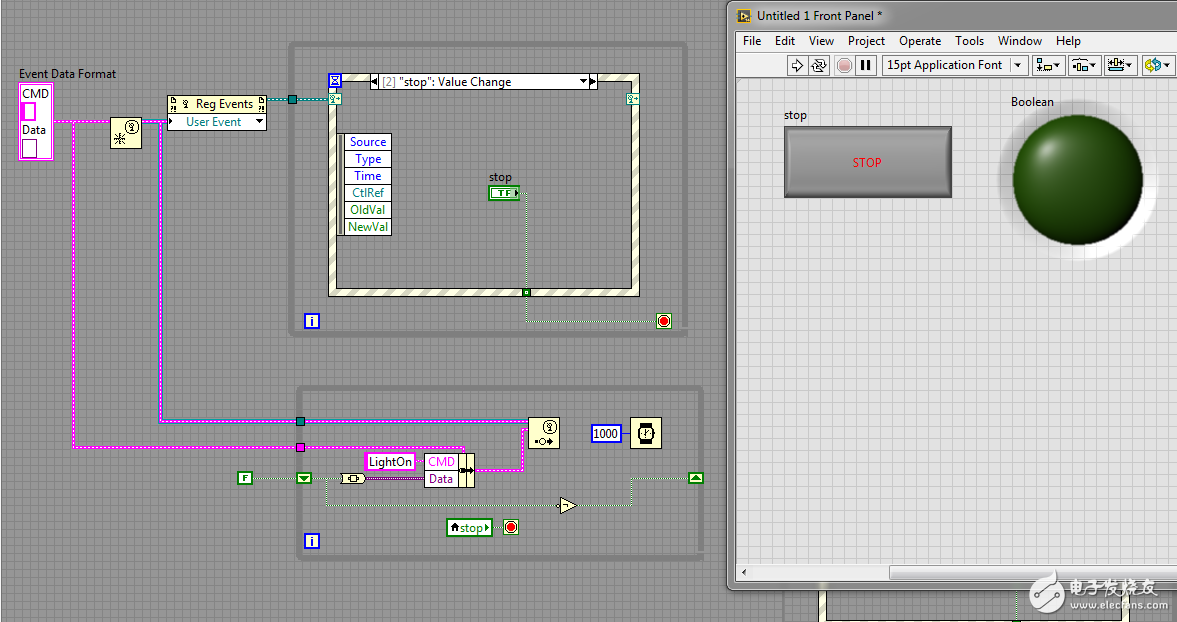The height and width of the screenshot is (622, 1177).
Task: Go to next event case arrow
Action: 593,82
